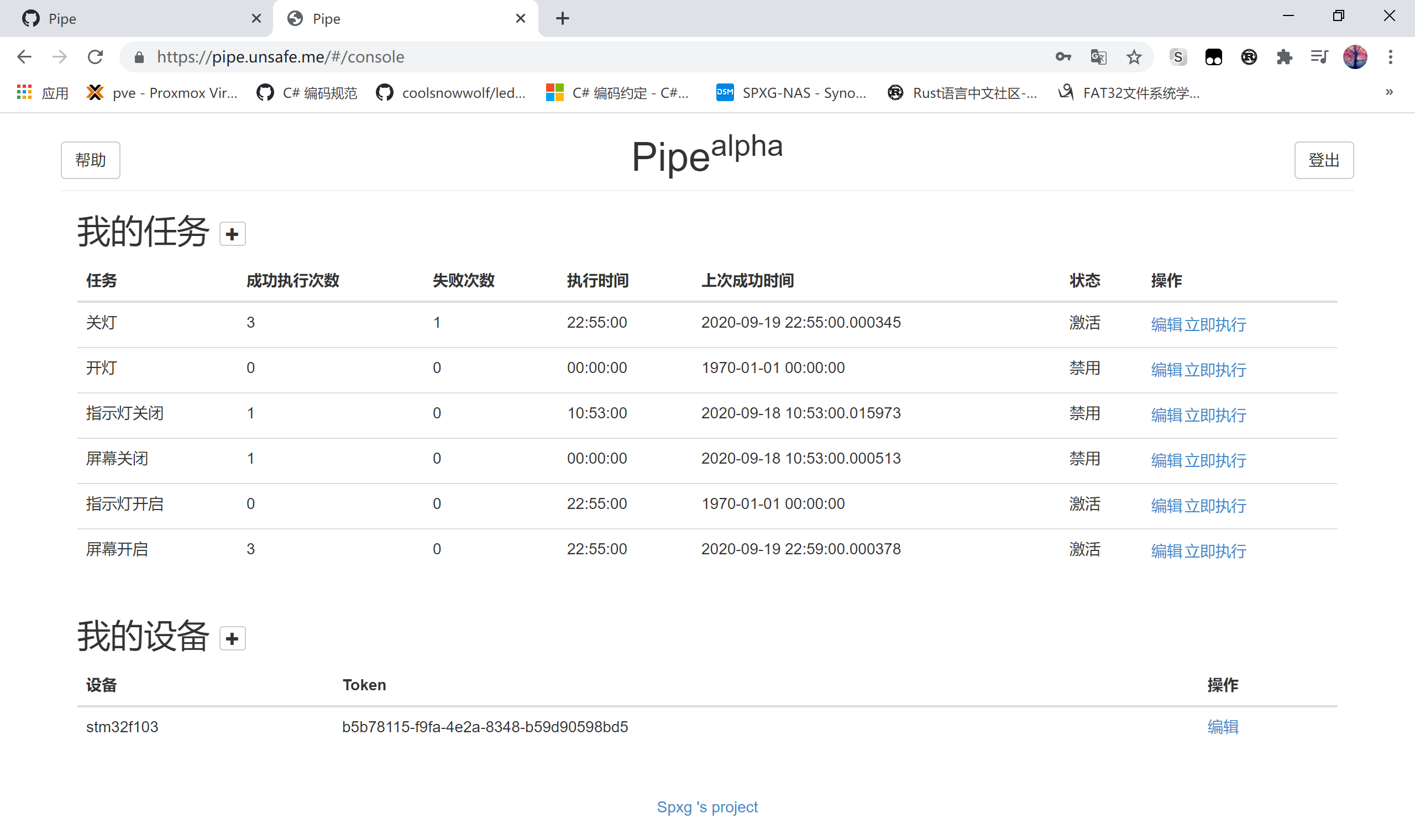Viewport: 1415px width, 840px height.
Task: Edit the 关灯 task
Action: pos(1166,324)
